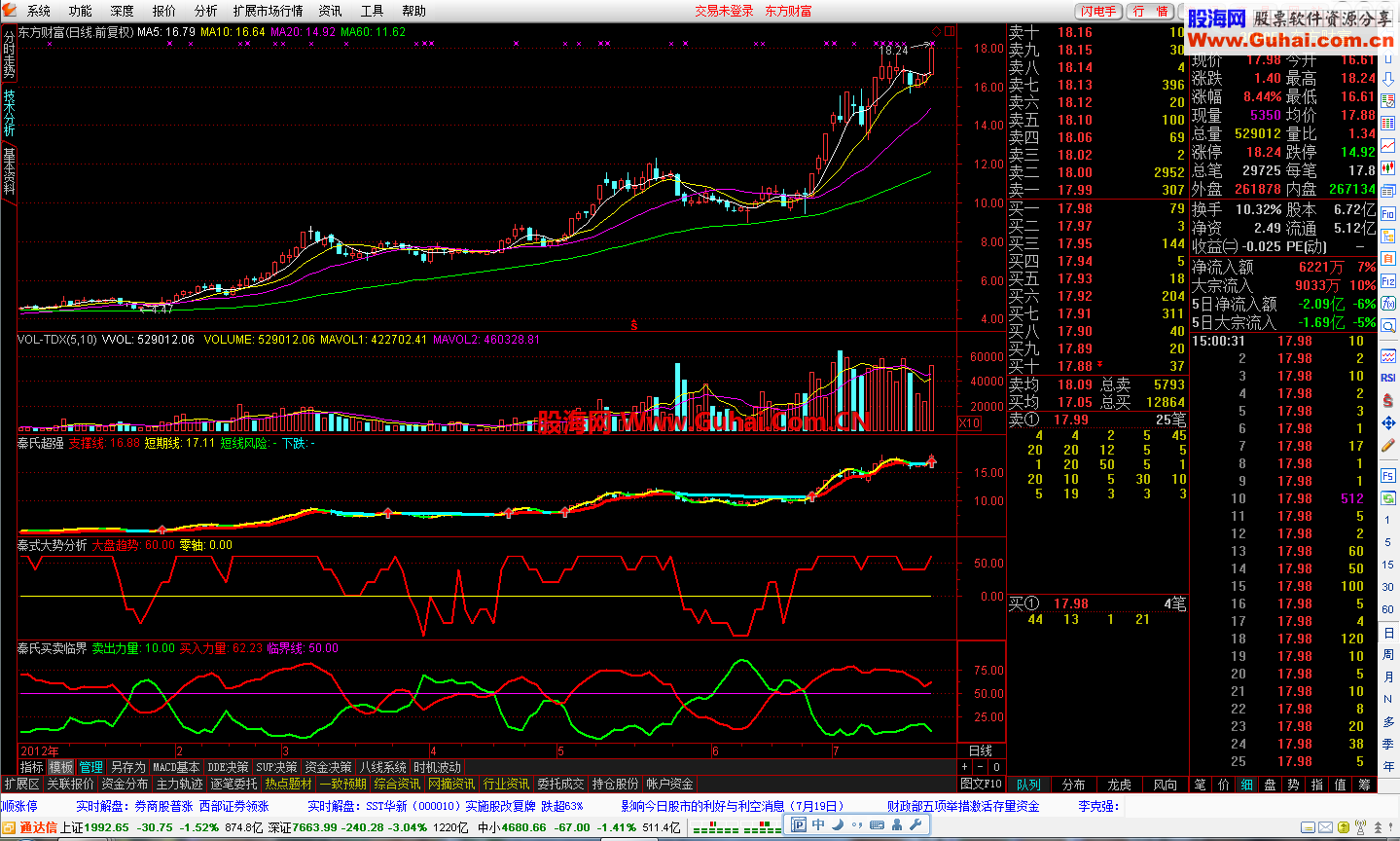Switch to 15-minute period
Image resolution: width=1400 pixels, height=841 pixels.
[1388, 566]
